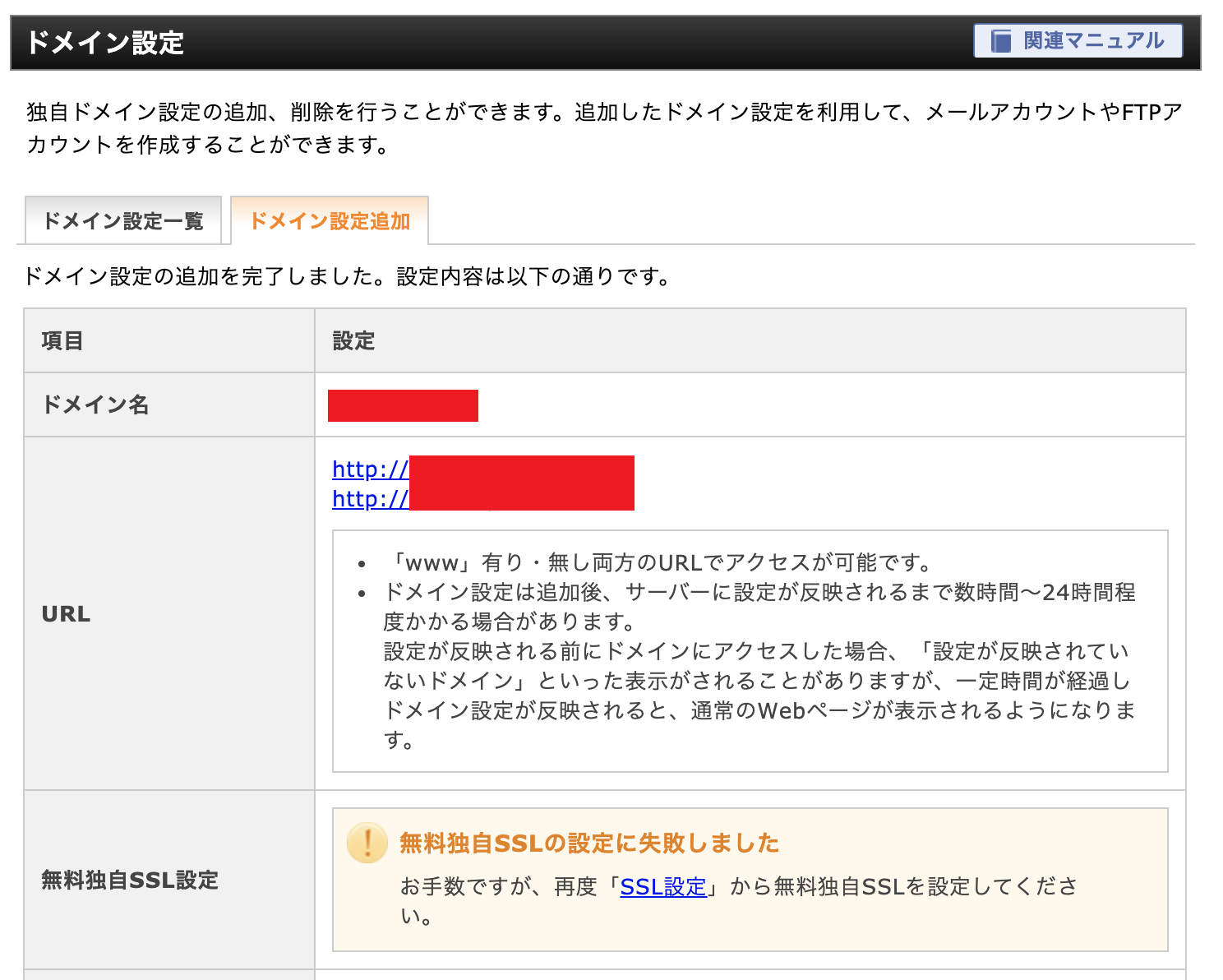Image resolution: width=1223 pixels, height=980 pixels.
Task: Follow the SSL設定 link
Action: [663, 886]
